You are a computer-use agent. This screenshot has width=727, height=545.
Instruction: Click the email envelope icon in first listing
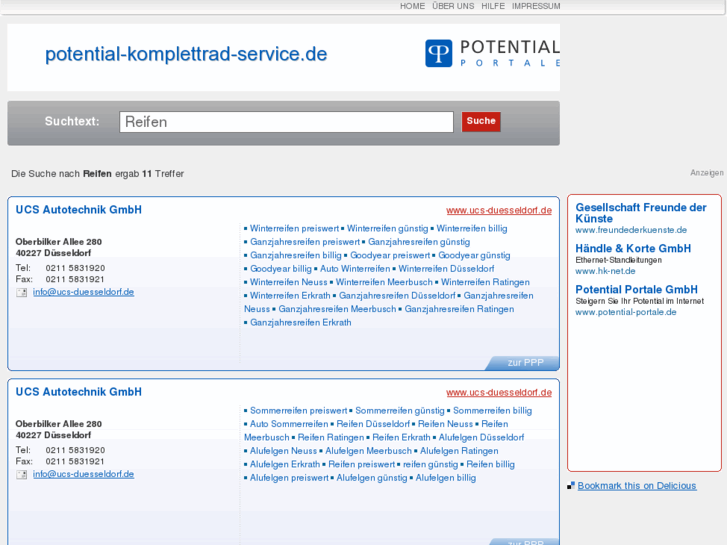[x=22, y=292]
